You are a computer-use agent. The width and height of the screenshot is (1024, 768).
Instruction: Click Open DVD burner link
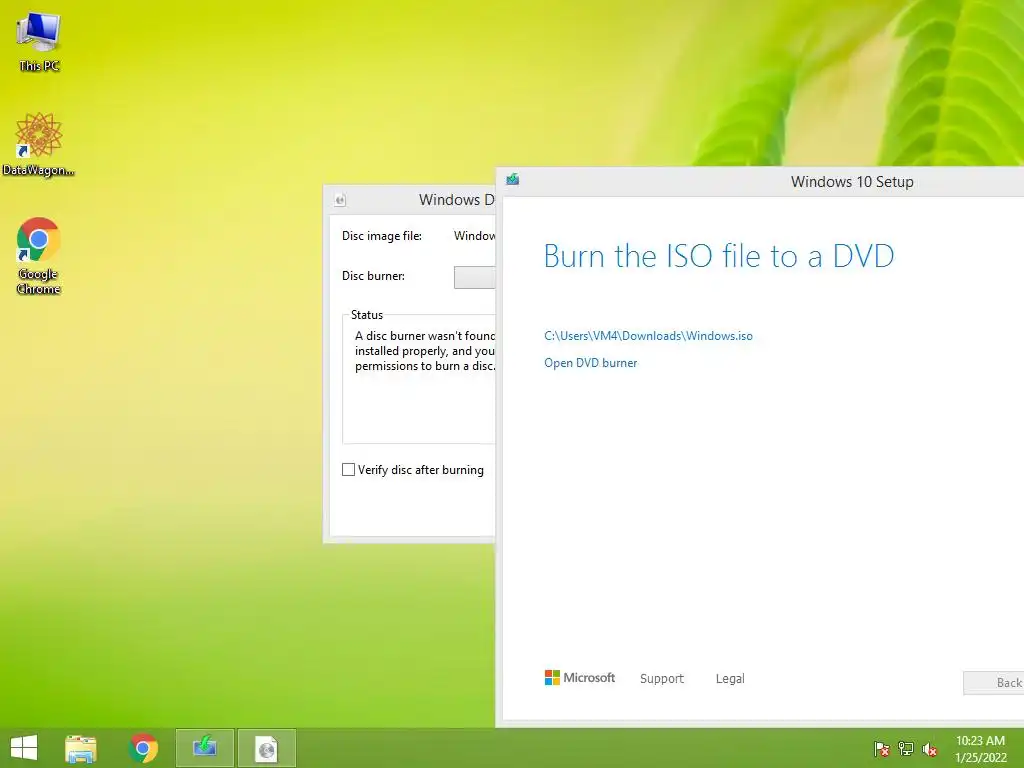[x=590, y=362]
